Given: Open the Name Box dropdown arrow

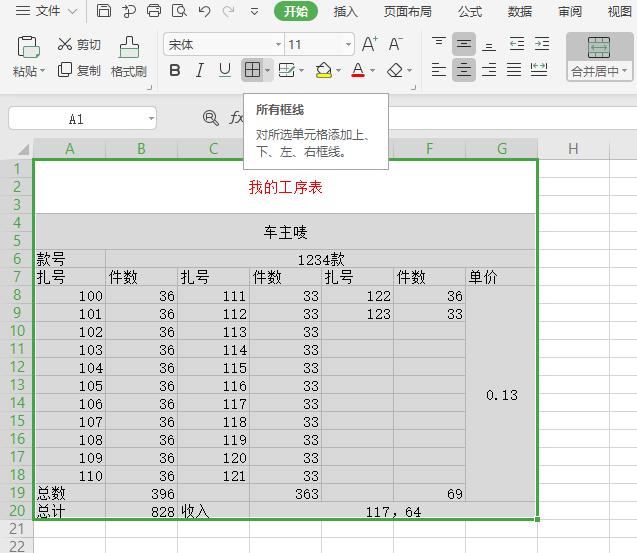Looking at the screenshot, I should (x=151, y=119).
